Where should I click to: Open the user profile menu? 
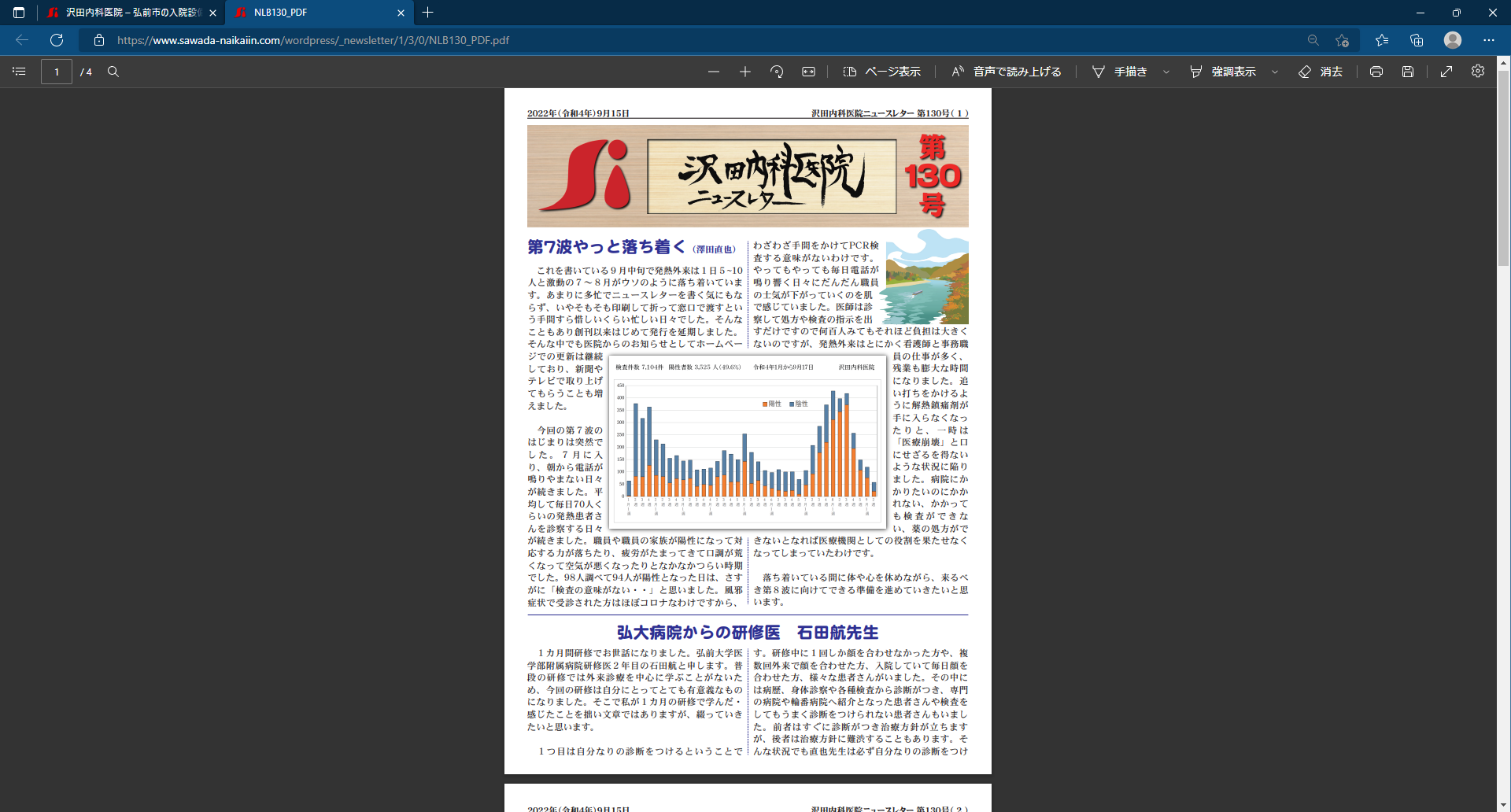click(1453, 40)
